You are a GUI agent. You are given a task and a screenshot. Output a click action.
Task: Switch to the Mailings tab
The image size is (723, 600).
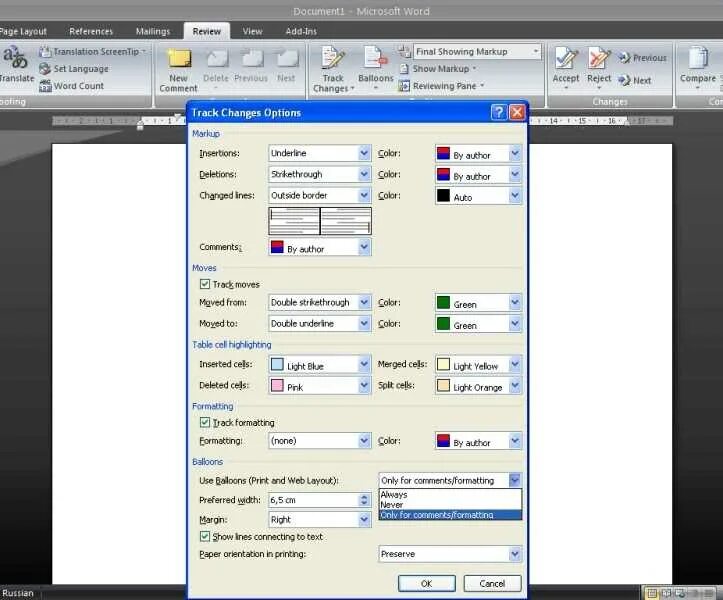pos(153,31)
